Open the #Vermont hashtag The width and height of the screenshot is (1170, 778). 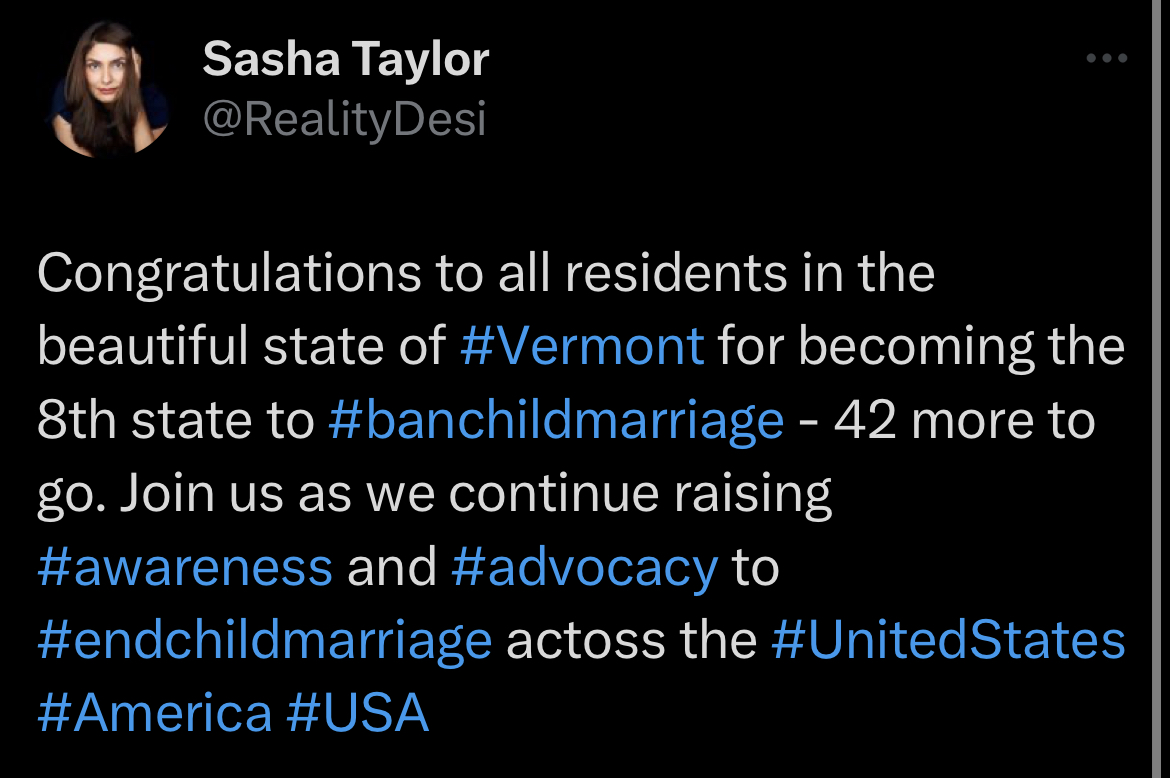582,346
